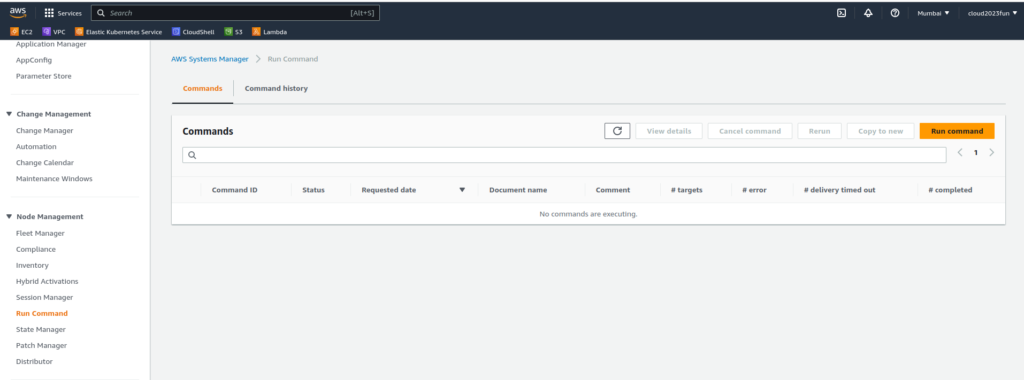Open Distributor in sidebar
The height and width of the screenshot is (380, 1024).
click(x=35, y=361)
